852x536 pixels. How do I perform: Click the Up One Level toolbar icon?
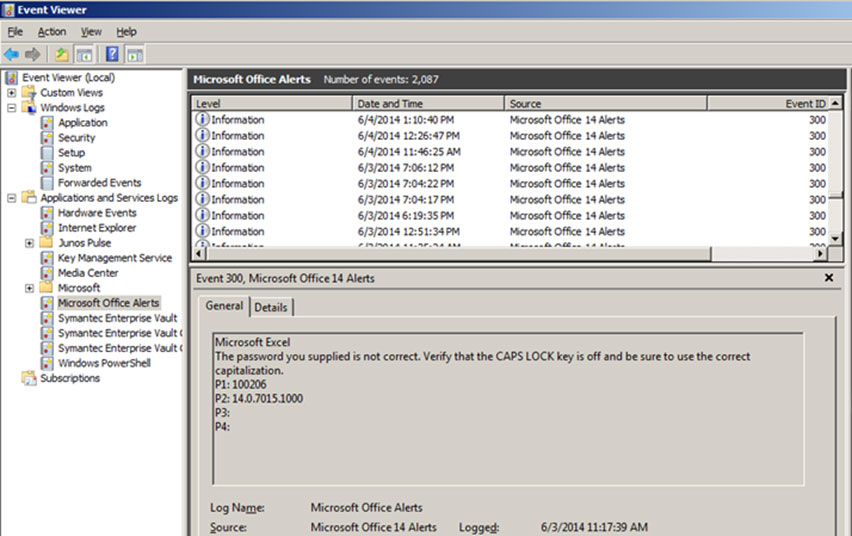point(61,54)
